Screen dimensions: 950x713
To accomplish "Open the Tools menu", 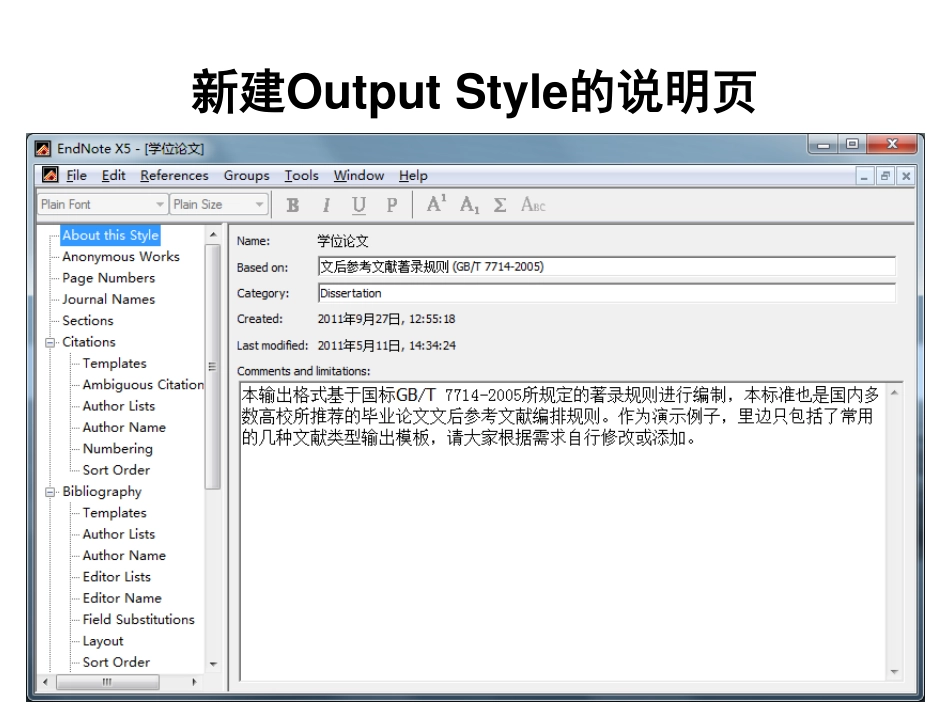I will tap(300, 175).
